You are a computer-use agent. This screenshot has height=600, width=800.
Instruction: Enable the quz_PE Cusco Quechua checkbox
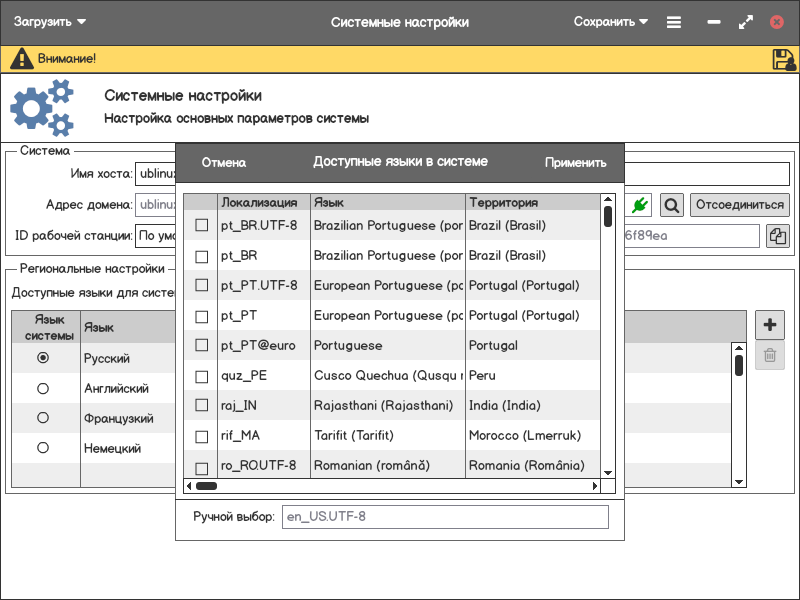pos(202,376)
